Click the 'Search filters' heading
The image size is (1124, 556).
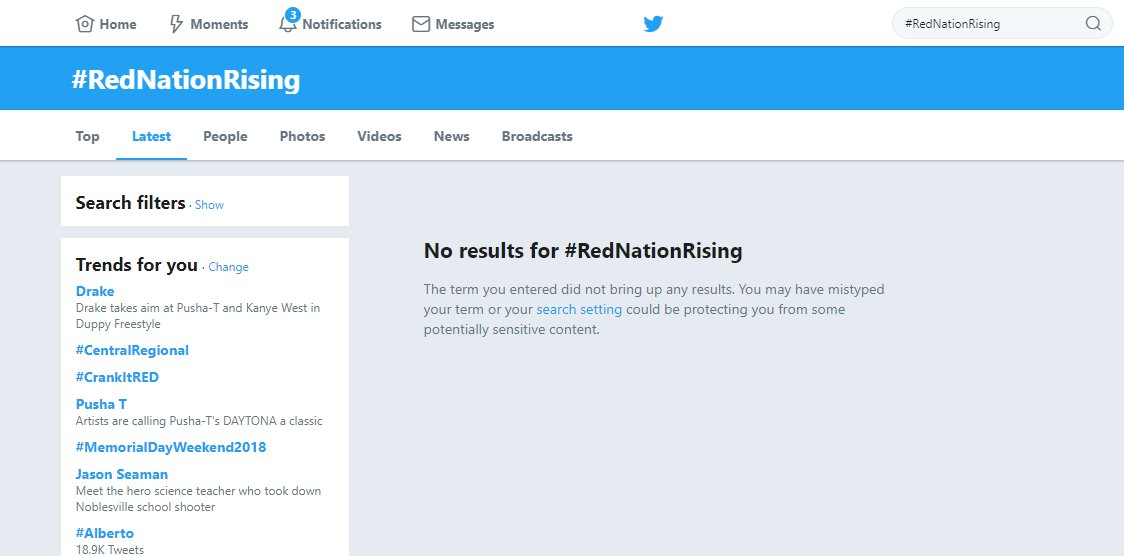[130, 203]
